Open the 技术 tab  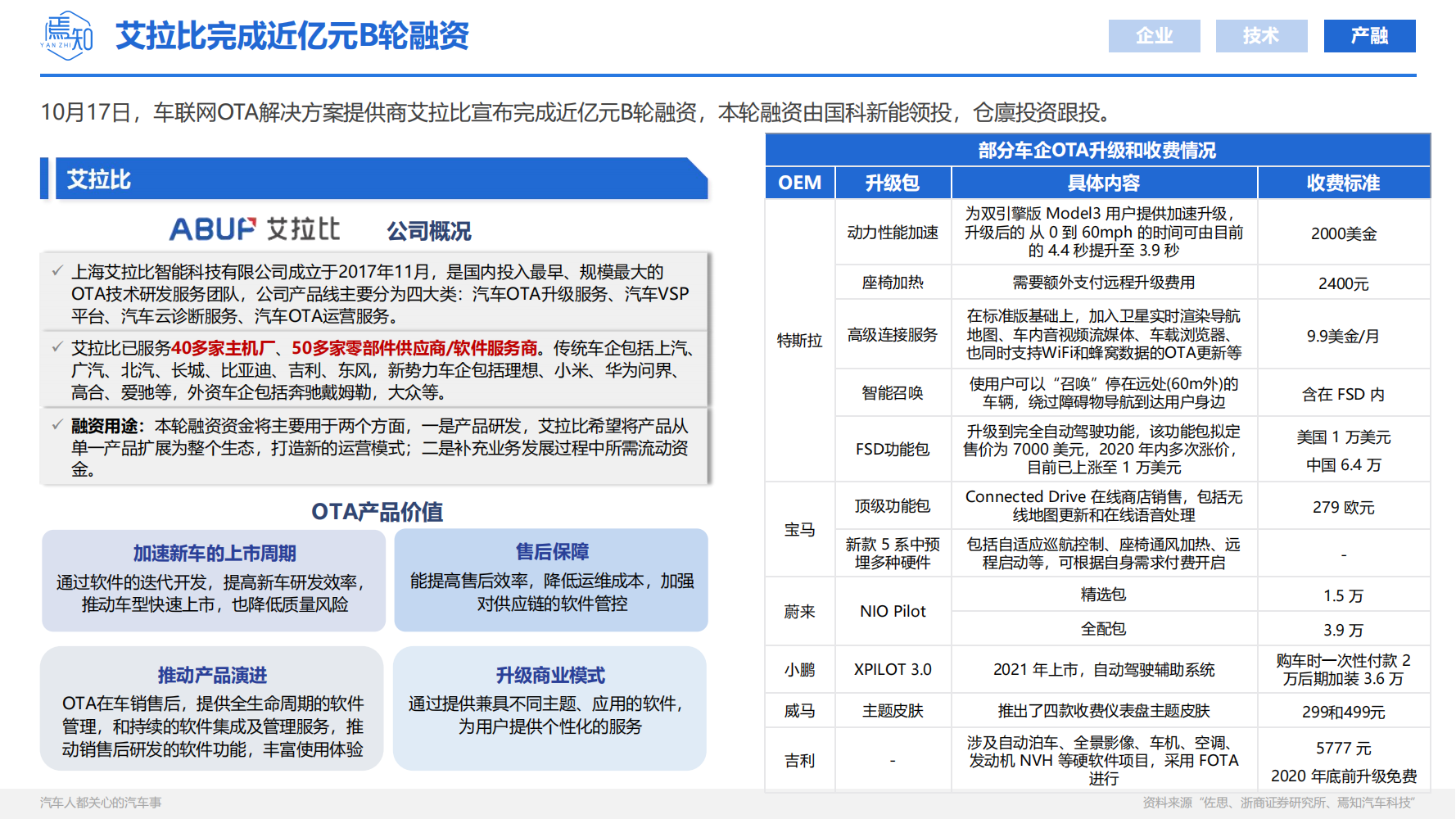click(1261, 36)
